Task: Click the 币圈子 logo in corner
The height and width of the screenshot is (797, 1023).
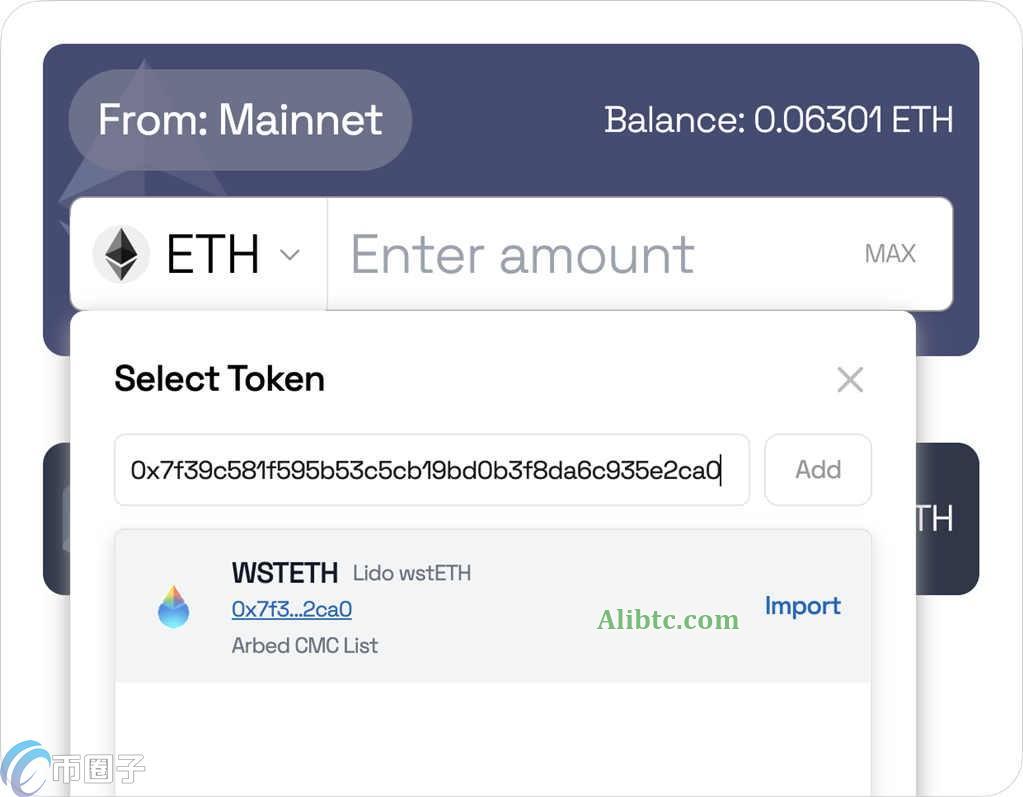Action: [x=75, y=768]
